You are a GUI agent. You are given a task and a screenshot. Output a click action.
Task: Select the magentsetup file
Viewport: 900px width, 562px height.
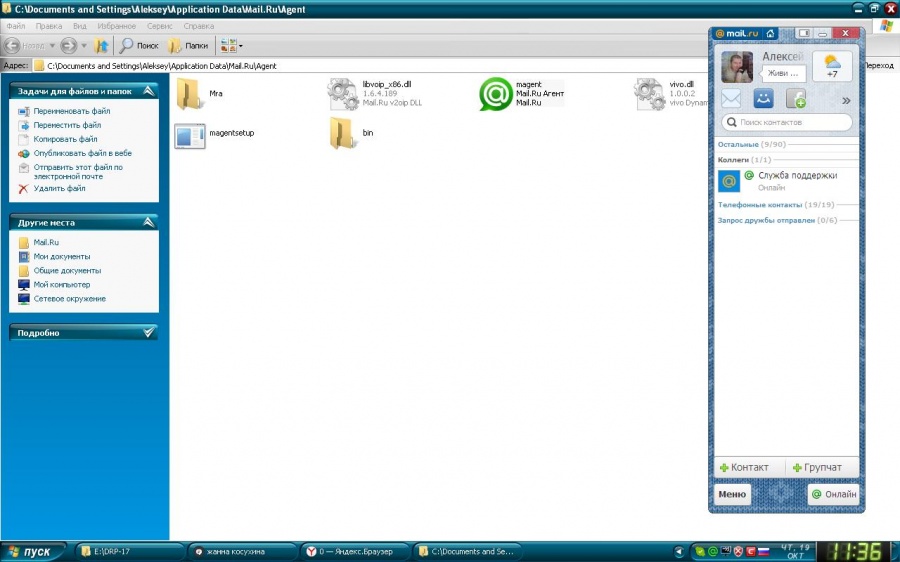[x=214, y=136]
